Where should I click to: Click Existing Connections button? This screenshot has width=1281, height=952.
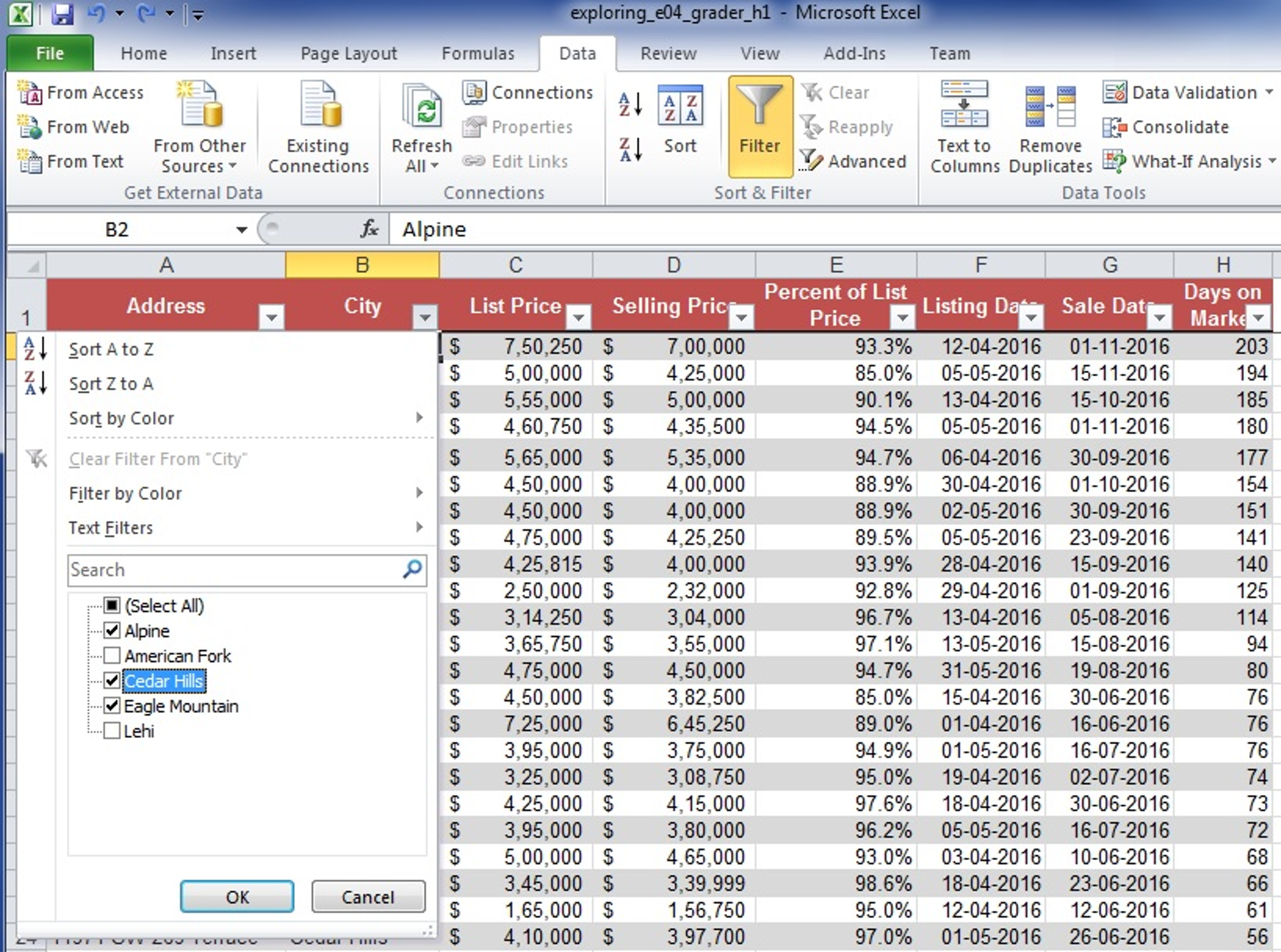pyautogui.click(x=318, y=128)
